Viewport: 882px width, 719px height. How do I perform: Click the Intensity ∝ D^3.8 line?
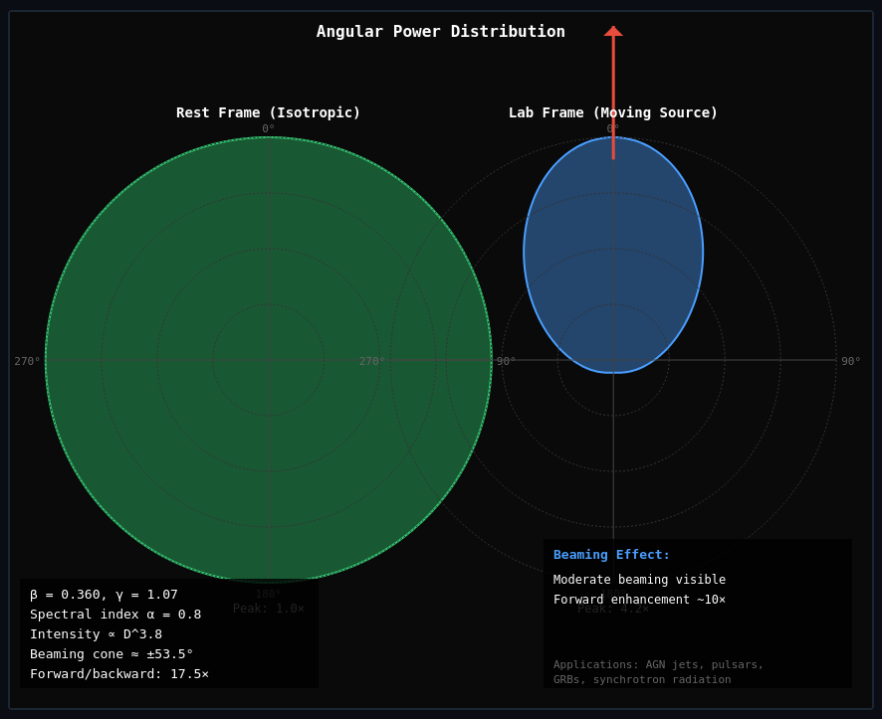coord(96,634)
